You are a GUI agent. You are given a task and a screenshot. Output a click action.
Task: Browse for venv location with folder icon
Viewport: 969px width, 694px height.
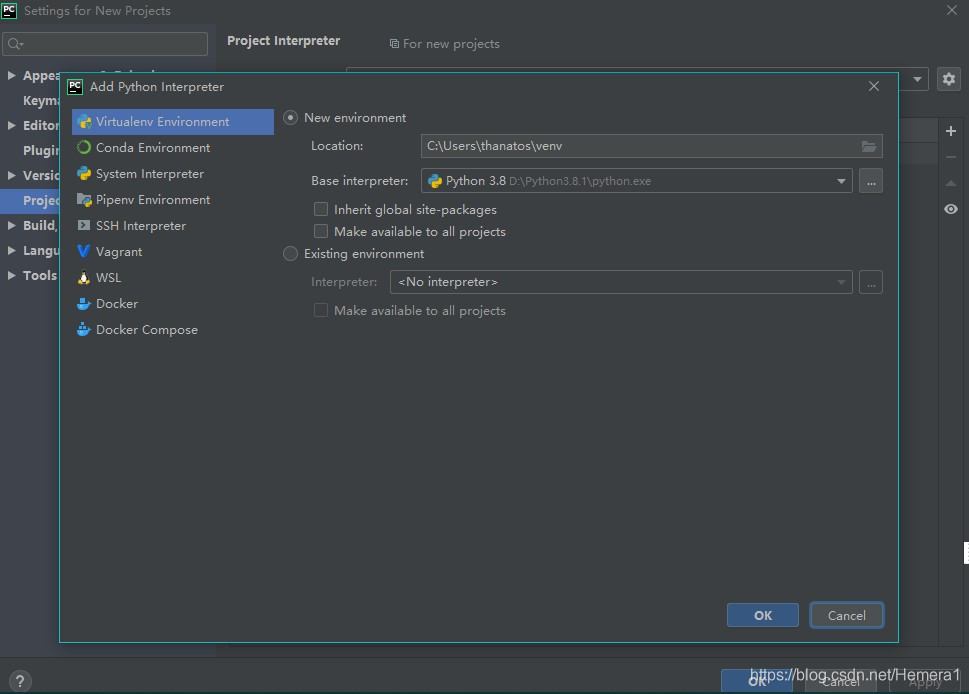pyautogui.click(x=869, y=146)
